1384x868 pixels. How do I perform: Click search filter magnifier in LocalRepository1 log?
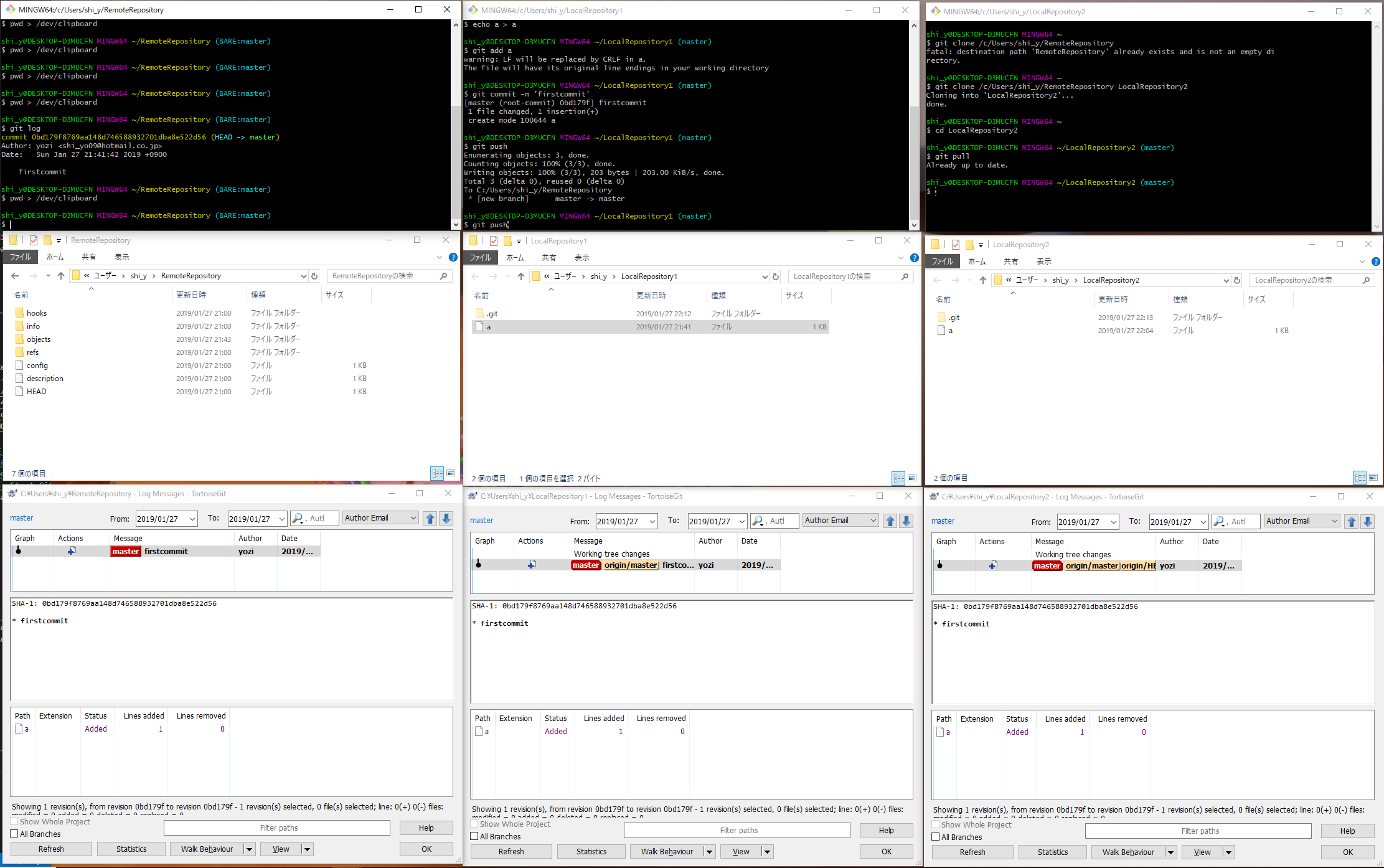(758, 521)
